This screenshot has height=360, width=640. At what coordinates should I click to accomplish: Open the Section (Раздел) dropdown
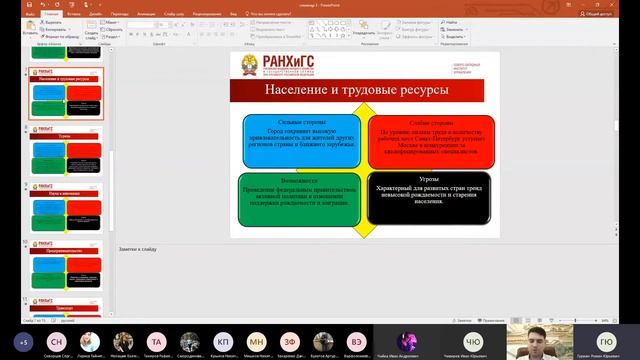110,37
